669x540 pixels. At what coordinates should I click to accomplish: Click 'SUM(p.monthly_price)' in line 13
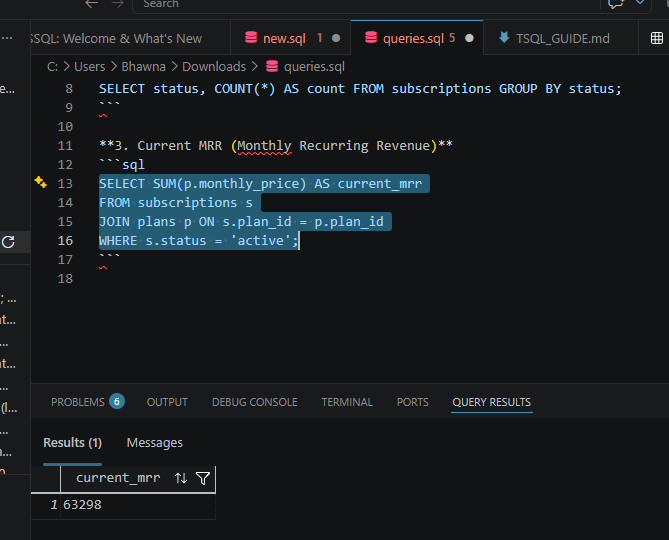tap(230, 184)
